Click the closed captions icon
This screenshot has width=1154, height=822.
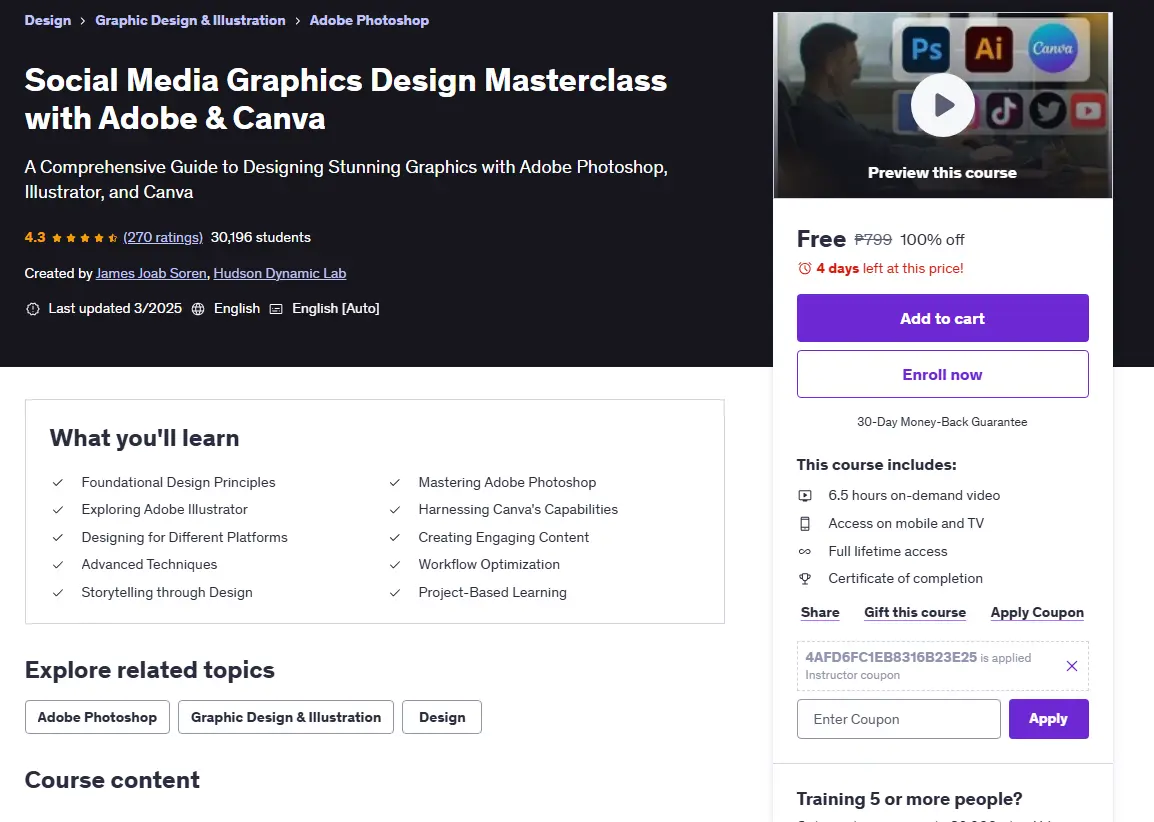[x=276, y=309]
